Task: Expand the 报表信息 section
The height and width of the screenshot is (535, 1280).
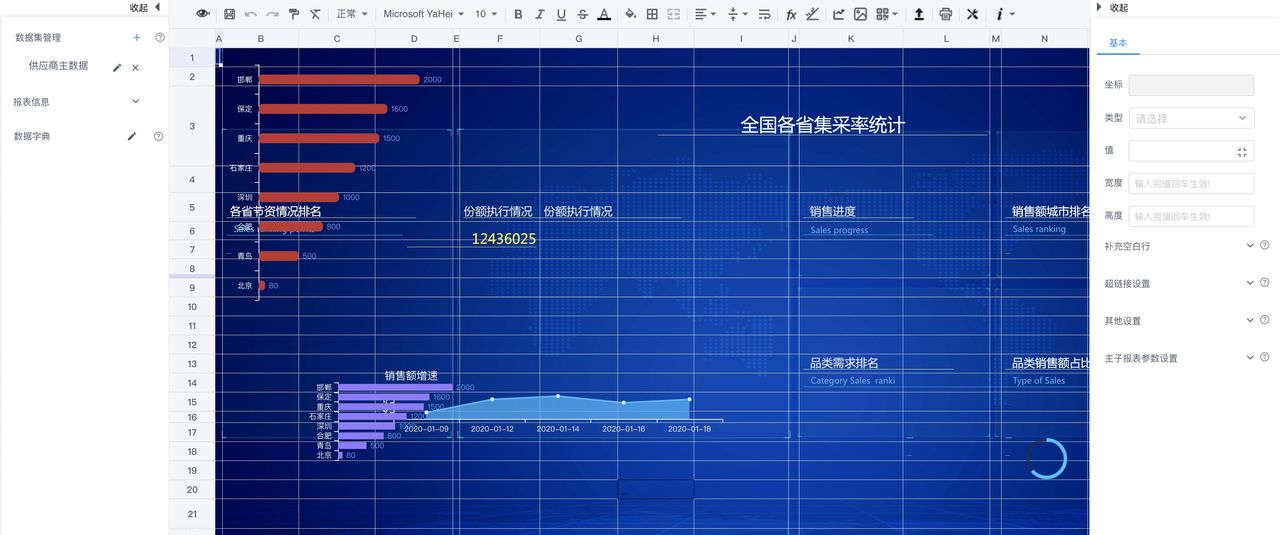Action: pos(136,101)
